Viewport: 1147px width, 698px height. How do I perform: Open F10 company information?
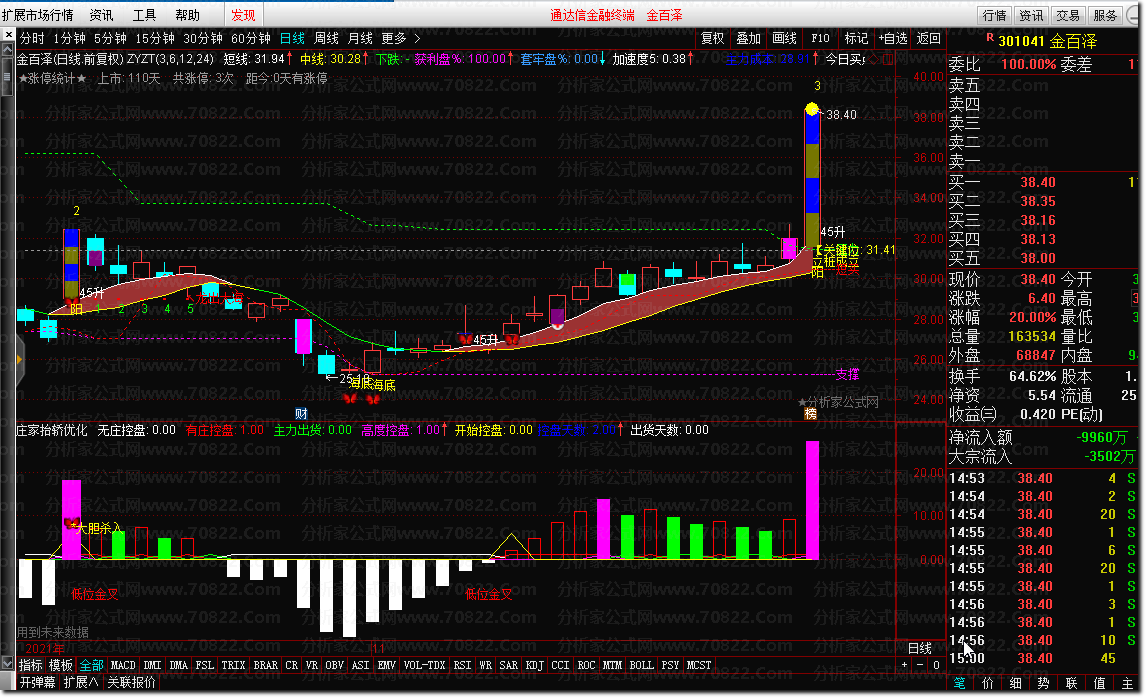point(820,38)
